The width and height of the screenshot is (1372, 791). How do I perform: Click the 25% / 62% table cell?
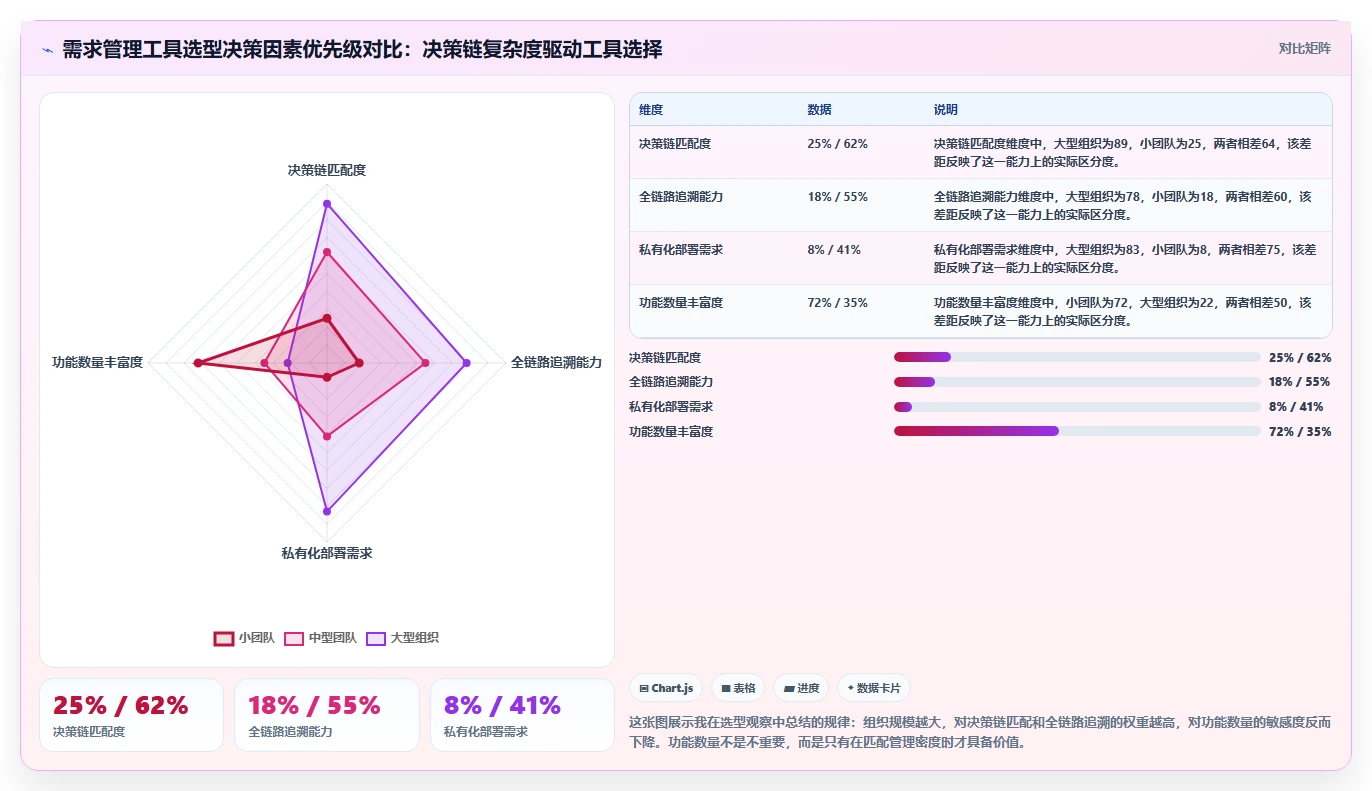pyautogui.click(x=837, y=144)
